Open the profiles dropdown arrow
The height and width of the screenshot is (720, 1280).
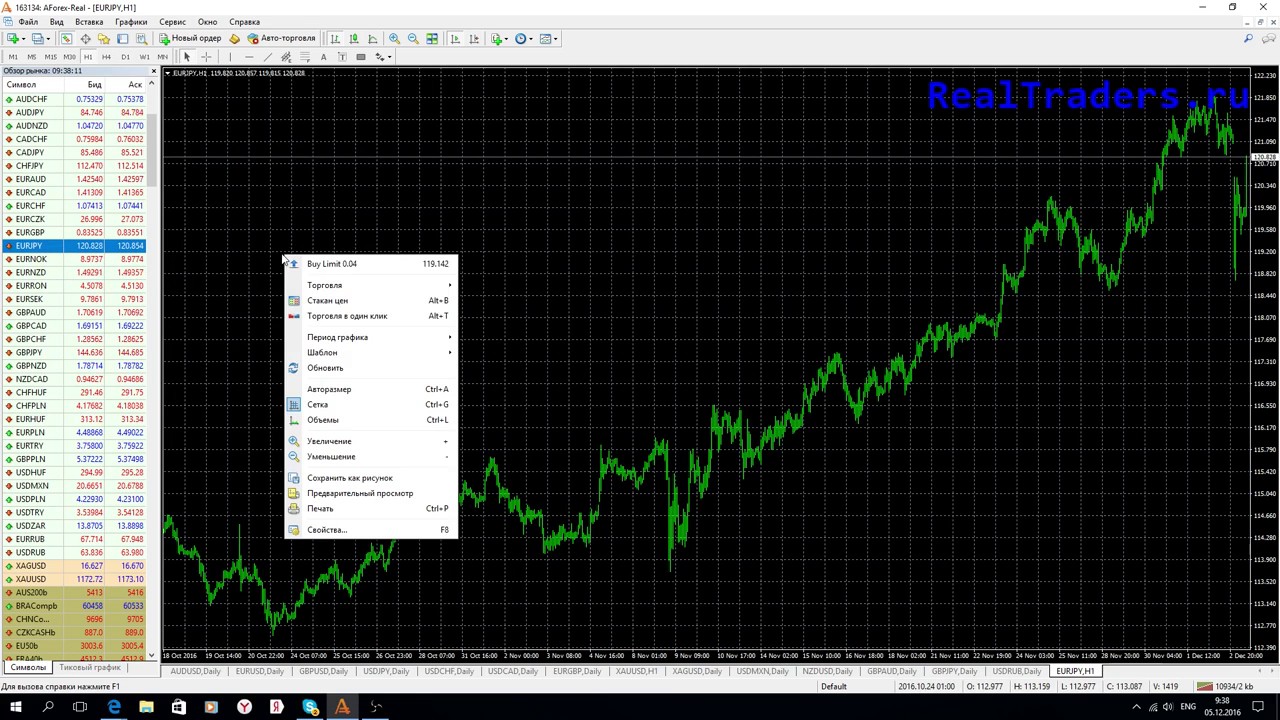(x=48, y=39)
